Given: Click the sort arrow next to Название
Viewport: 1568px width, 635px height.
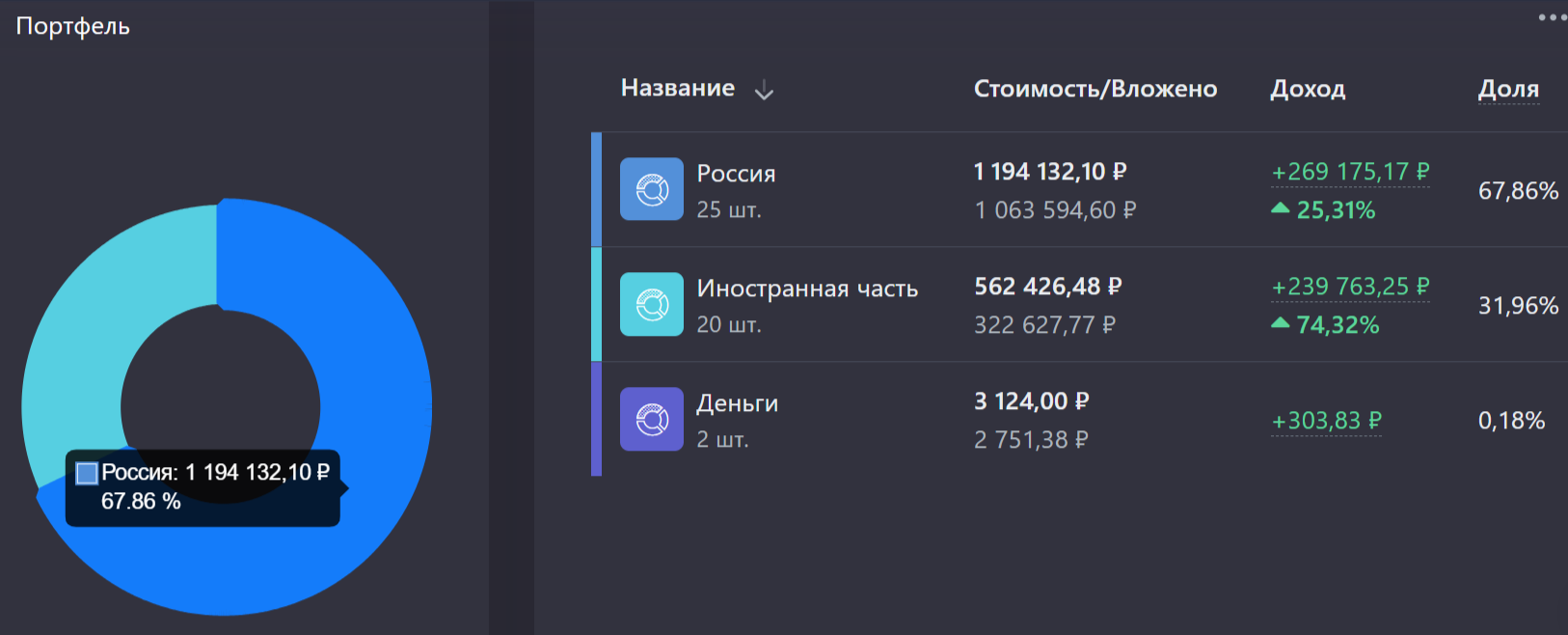Looking at the screenshot, I should click(x=764, y=91).
